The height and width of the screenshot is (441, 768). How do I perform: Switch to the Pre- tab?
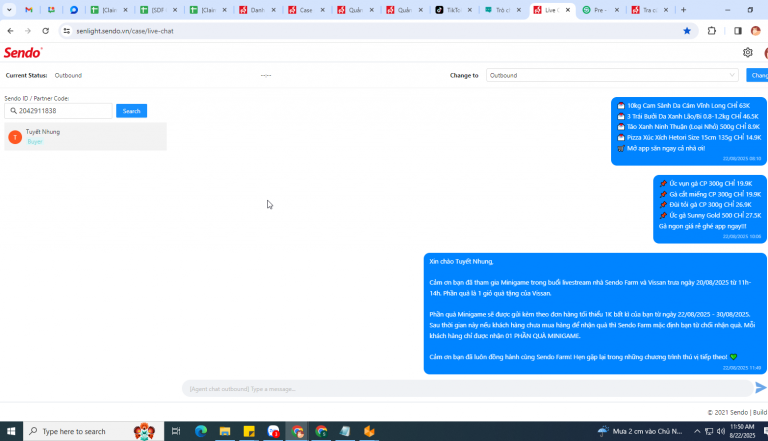point(600,10)
